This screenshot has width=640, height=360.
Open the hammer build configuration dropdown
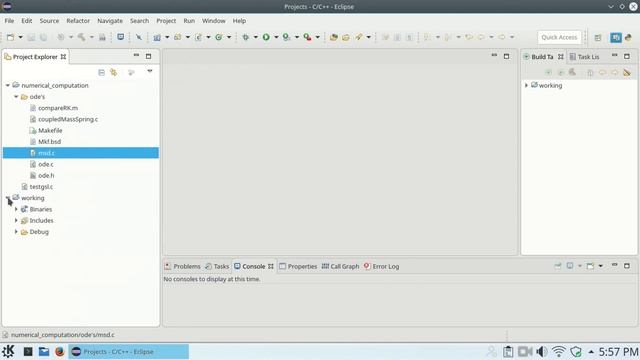coord(91,37)
